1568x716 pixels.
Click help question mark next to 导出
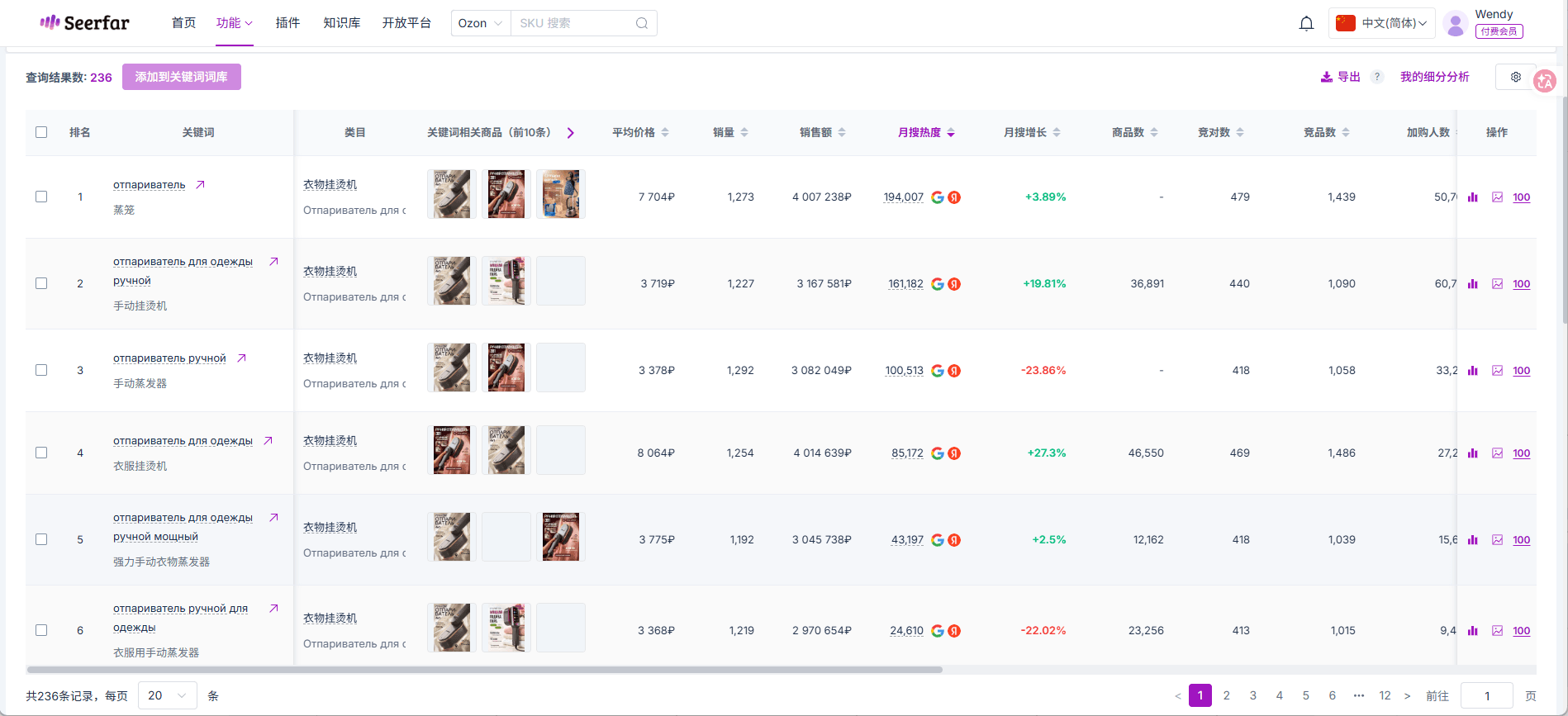1377,77
